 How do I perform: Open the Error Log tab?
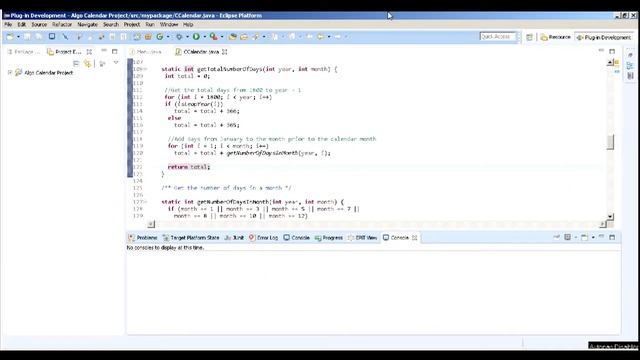(263, 238)
